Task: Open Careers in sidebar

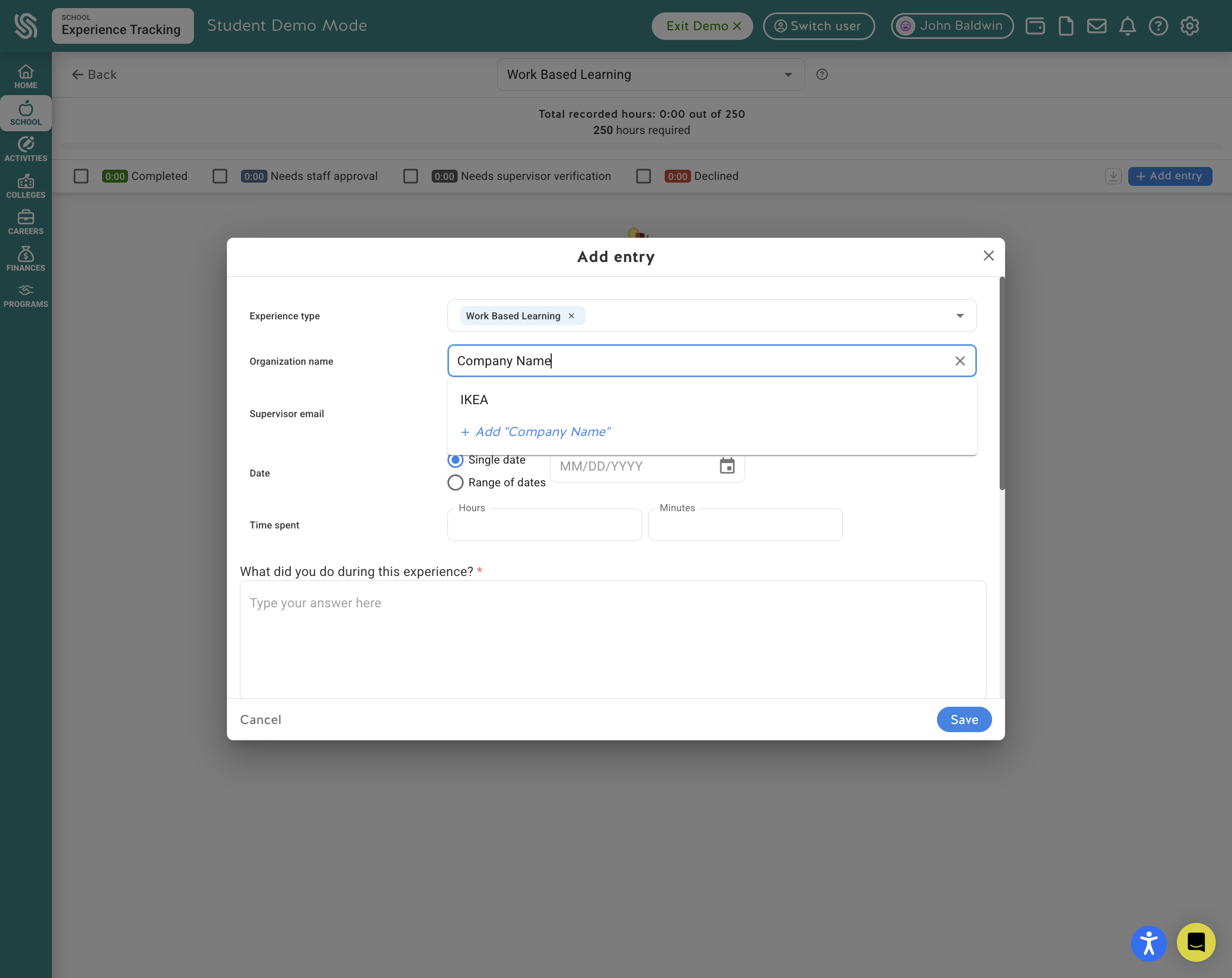Action: (x=26, y=223)
